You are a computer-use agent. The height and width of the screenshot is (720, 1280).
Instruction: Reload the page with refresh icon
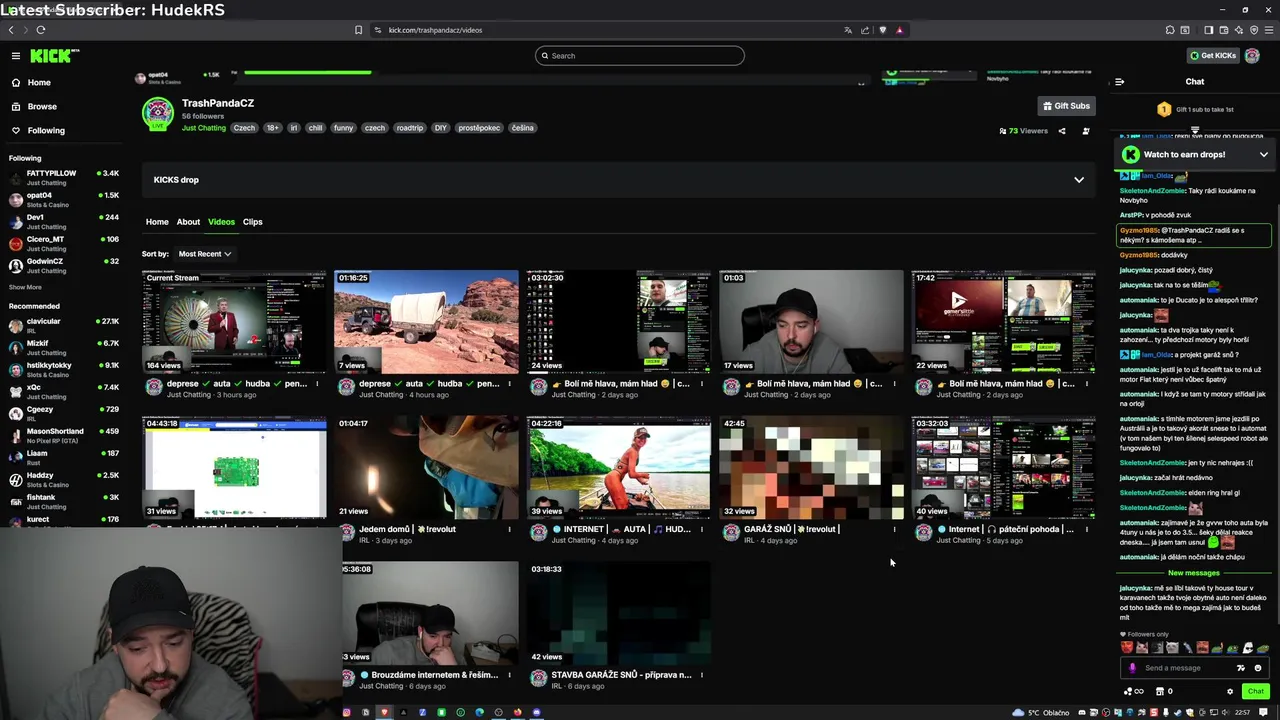pyautogui.click(x=40, y=30)
